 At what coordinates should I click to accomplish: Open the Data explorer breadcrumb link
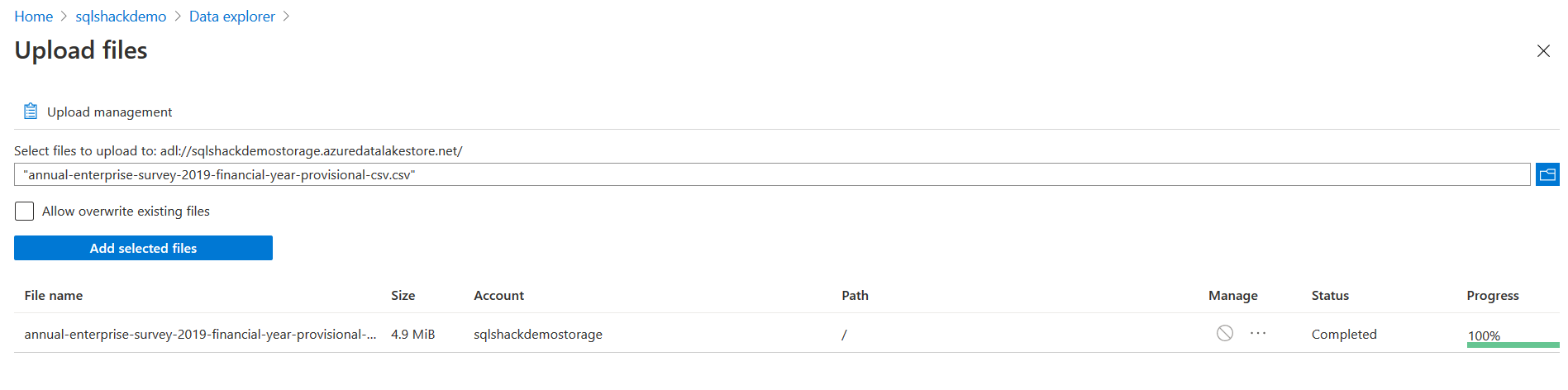[x=231, y=17]
